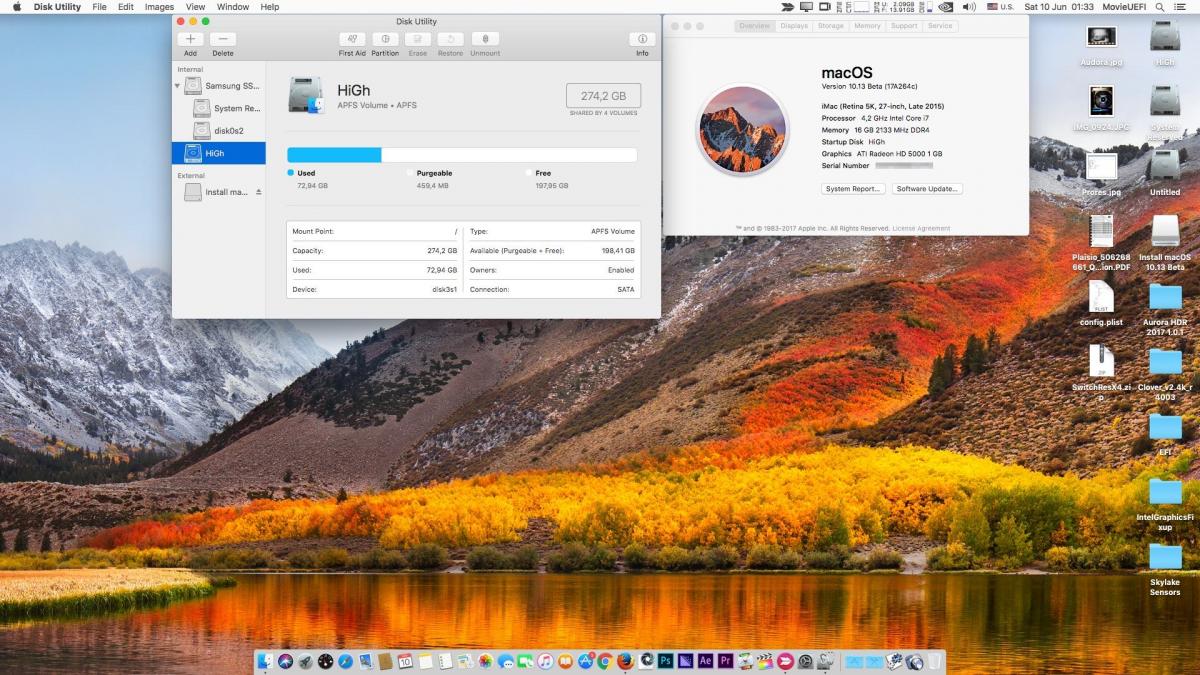Select the EFI folder on the desktop
Image resolution: width=1200 pixels, height=675 pixels.
click(x=1165, y=433)
